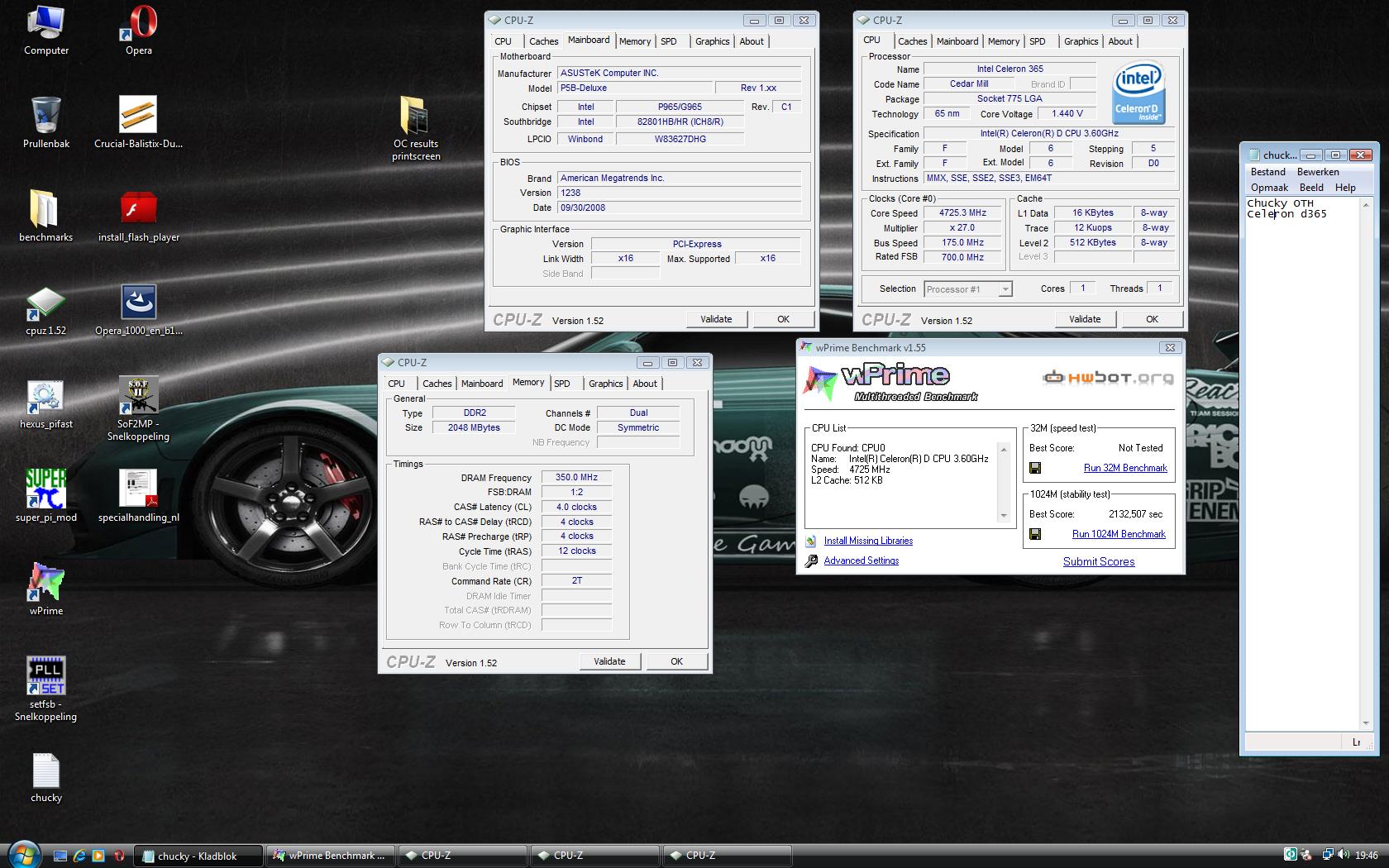Open the Help menu in Notepad
This screenshot has width=1389, height=868.
click(x=1345, y=188)
